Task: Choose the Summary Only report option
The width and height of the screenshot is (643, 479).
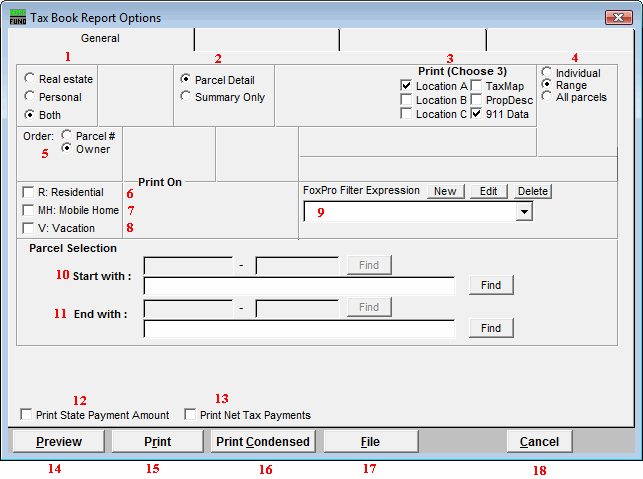Action: (x=186, y=97)
